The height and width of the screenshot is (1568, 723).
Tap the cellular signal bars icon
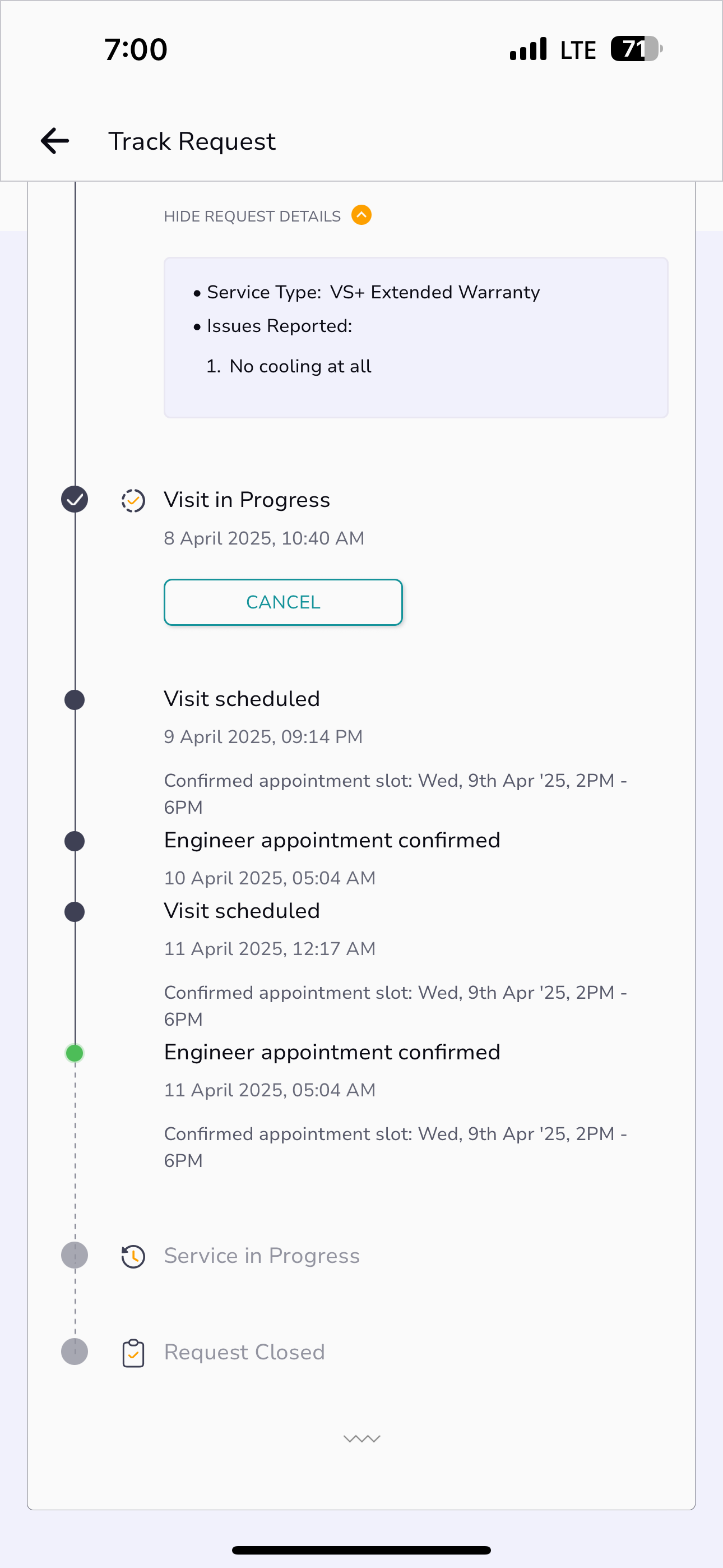pos(529,49)
